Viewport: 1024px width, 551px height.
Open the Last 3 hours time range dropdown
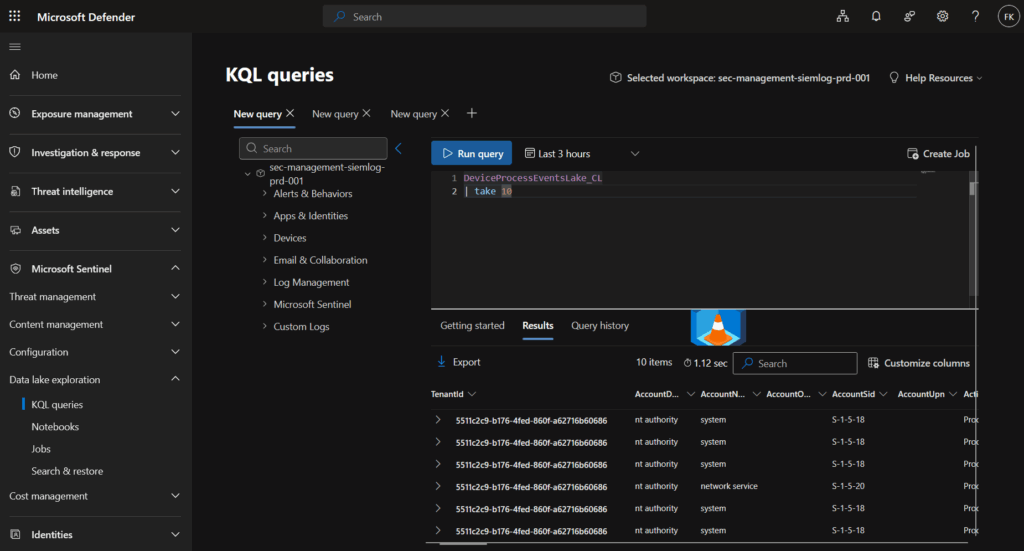582,153
